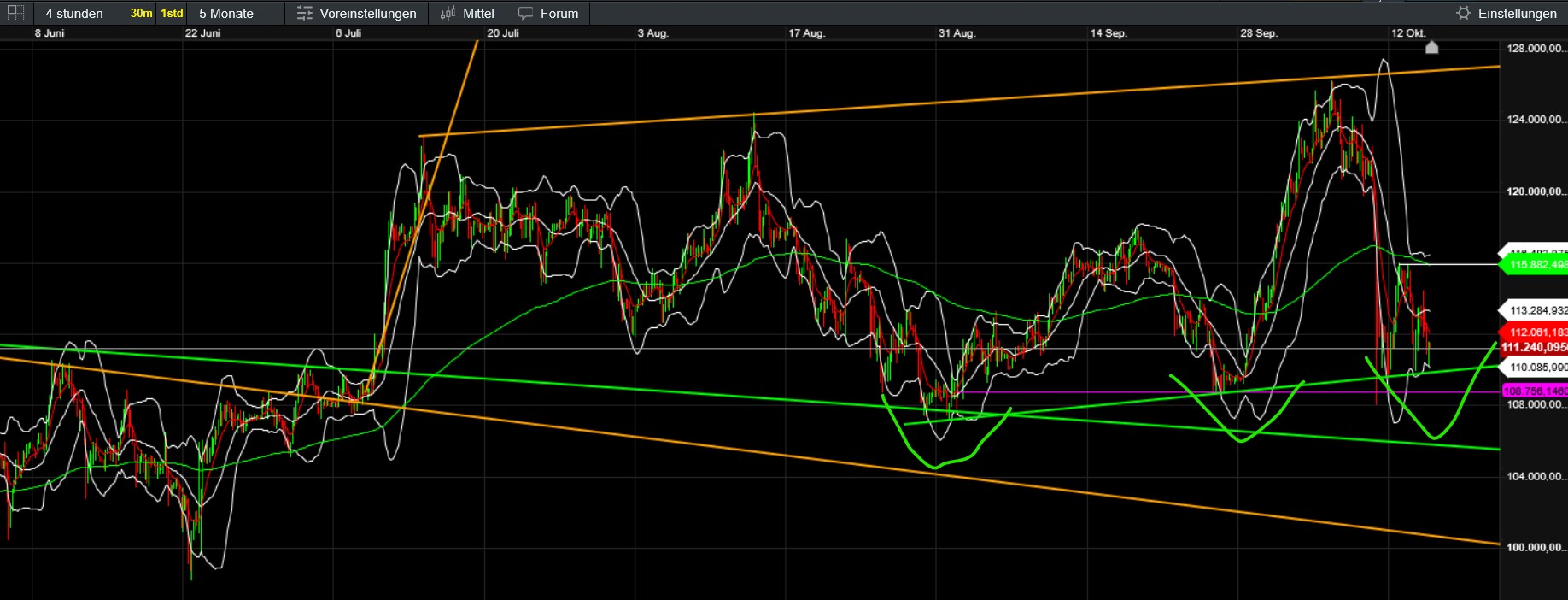Image resolution: width=1568 pixels, height=600 pixels.
Task: Click the green 115.882 price label
Action: click(1536, 265)
